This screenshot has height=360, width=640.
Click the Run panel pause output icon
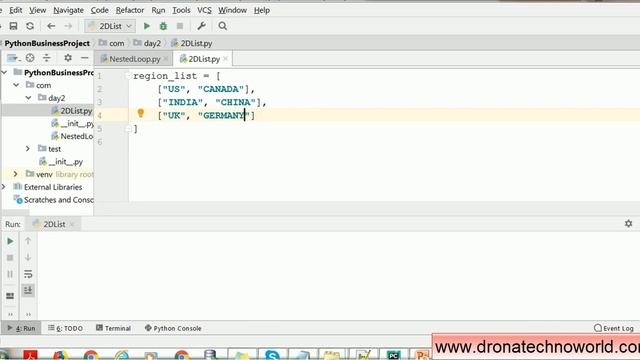[x=10, y=274]
